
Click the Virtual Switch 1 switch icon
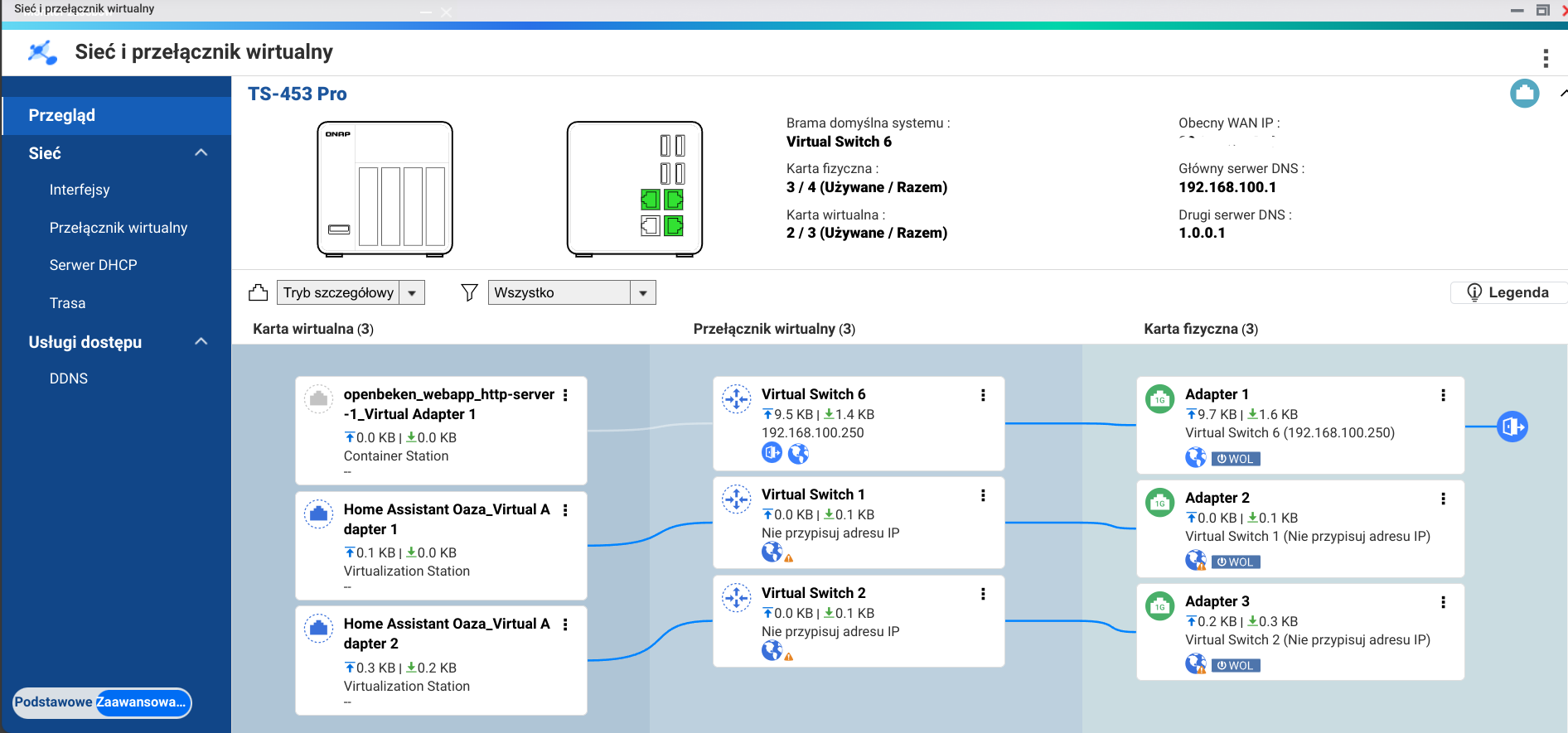click(x=736, y=499)
